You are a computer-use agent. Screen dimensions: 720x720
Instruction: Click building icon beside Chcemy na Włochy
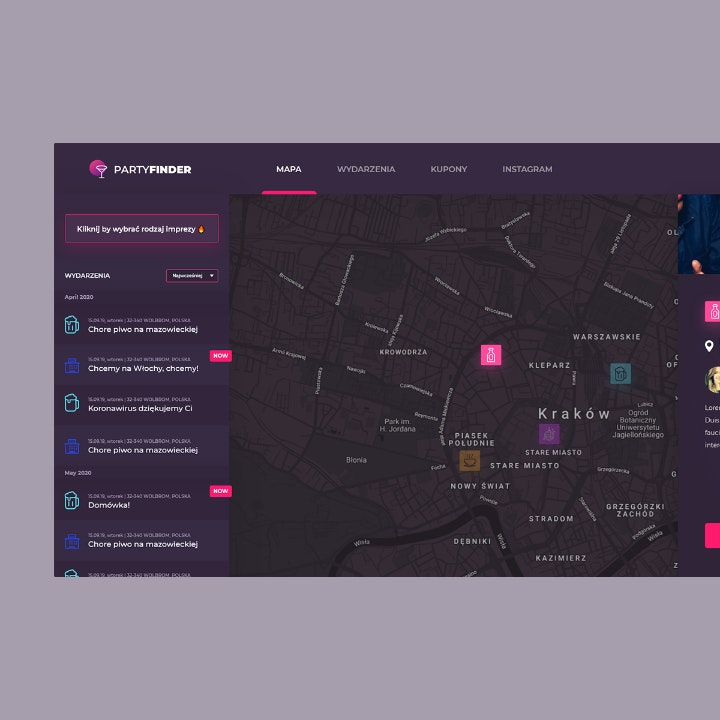(72, 366)
